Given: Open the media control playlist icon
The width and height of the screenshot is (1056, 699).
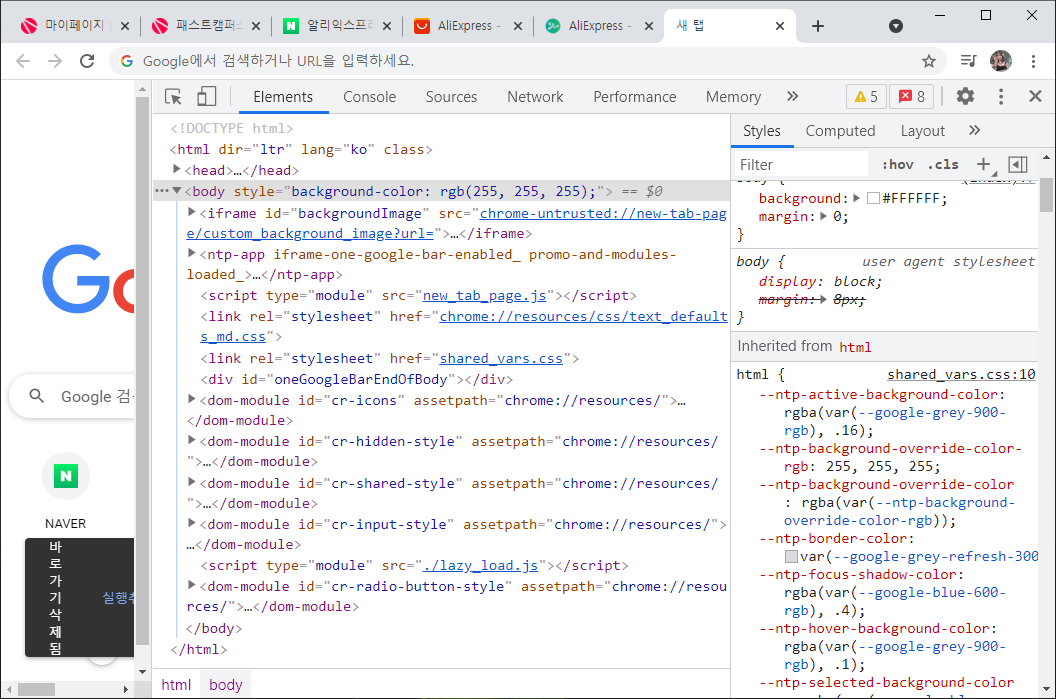Looking at the screenshot, I should (x=968, y=61).
